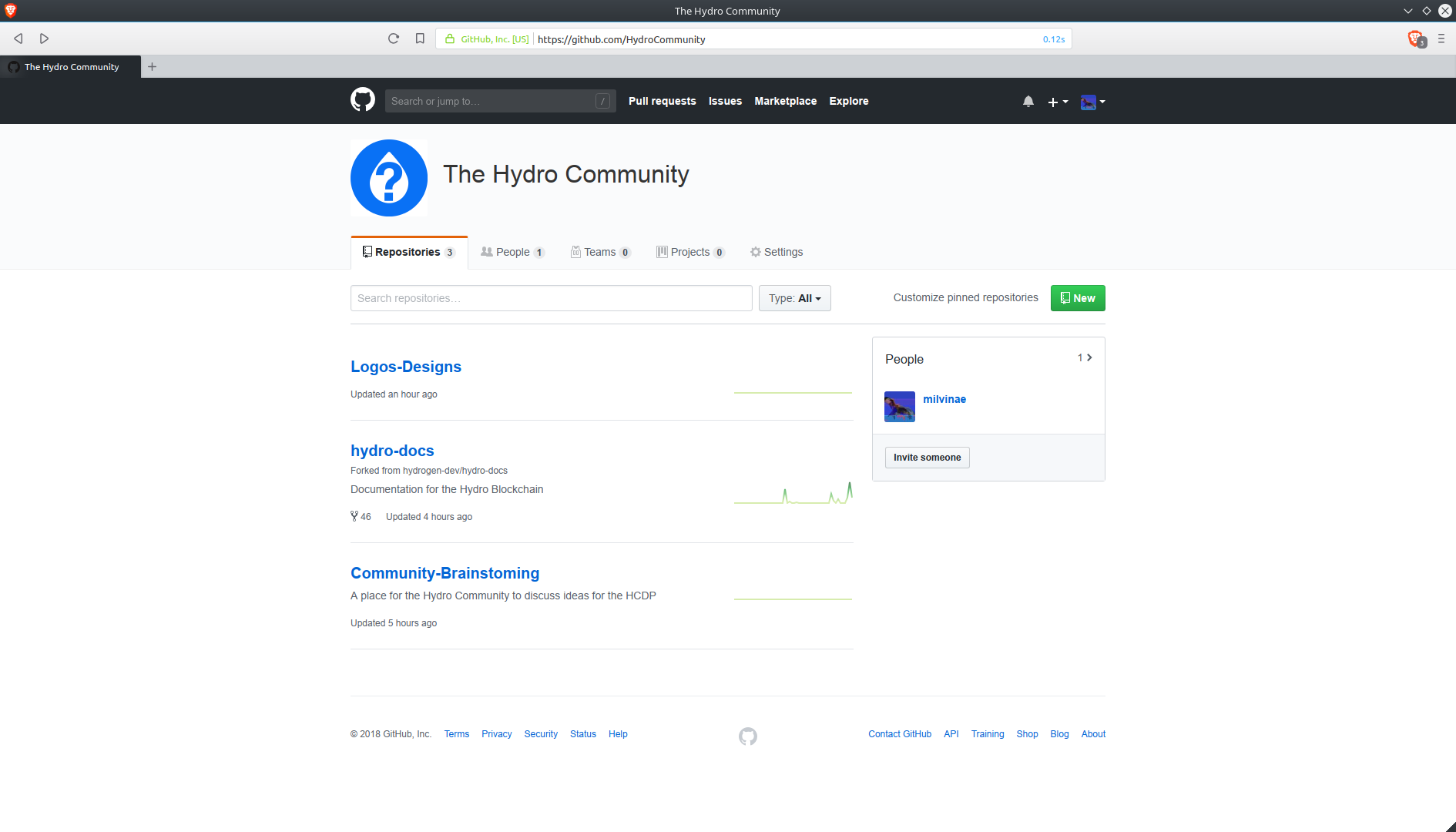The width and height of the screenshot is (1456, 832).
Task: Open the GitHub home via octocat logo
Action: point(362,100)
